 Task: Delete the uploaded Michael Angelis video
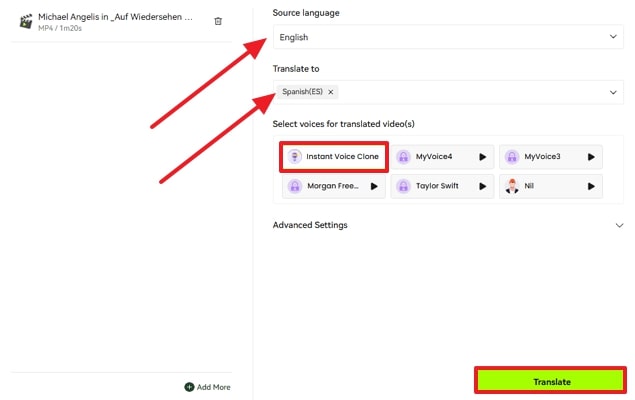point(218,21)
